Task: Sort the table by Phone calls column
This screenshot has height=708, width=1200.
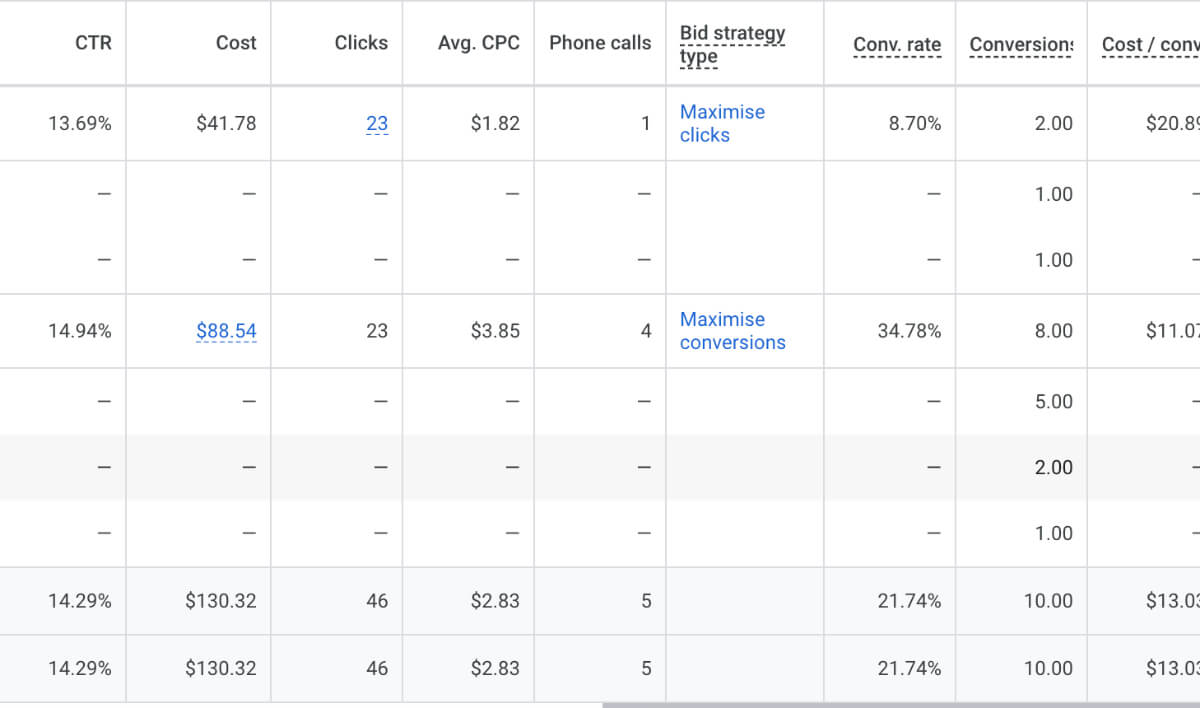Action: [599, 43]
